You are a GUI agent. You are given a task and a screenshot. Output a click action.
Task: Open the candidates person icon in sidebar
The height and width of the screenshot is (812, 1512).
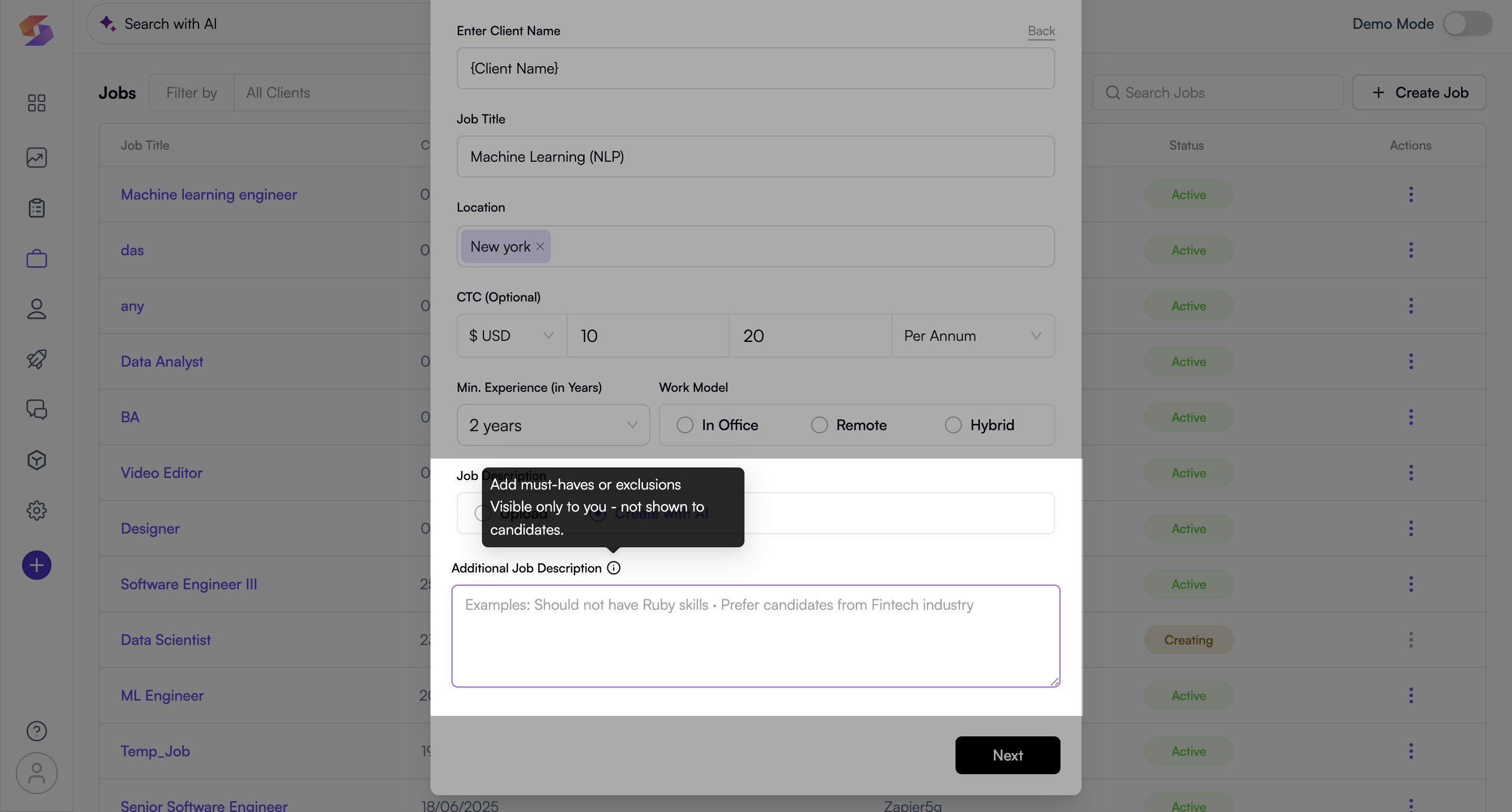(36, 309)
